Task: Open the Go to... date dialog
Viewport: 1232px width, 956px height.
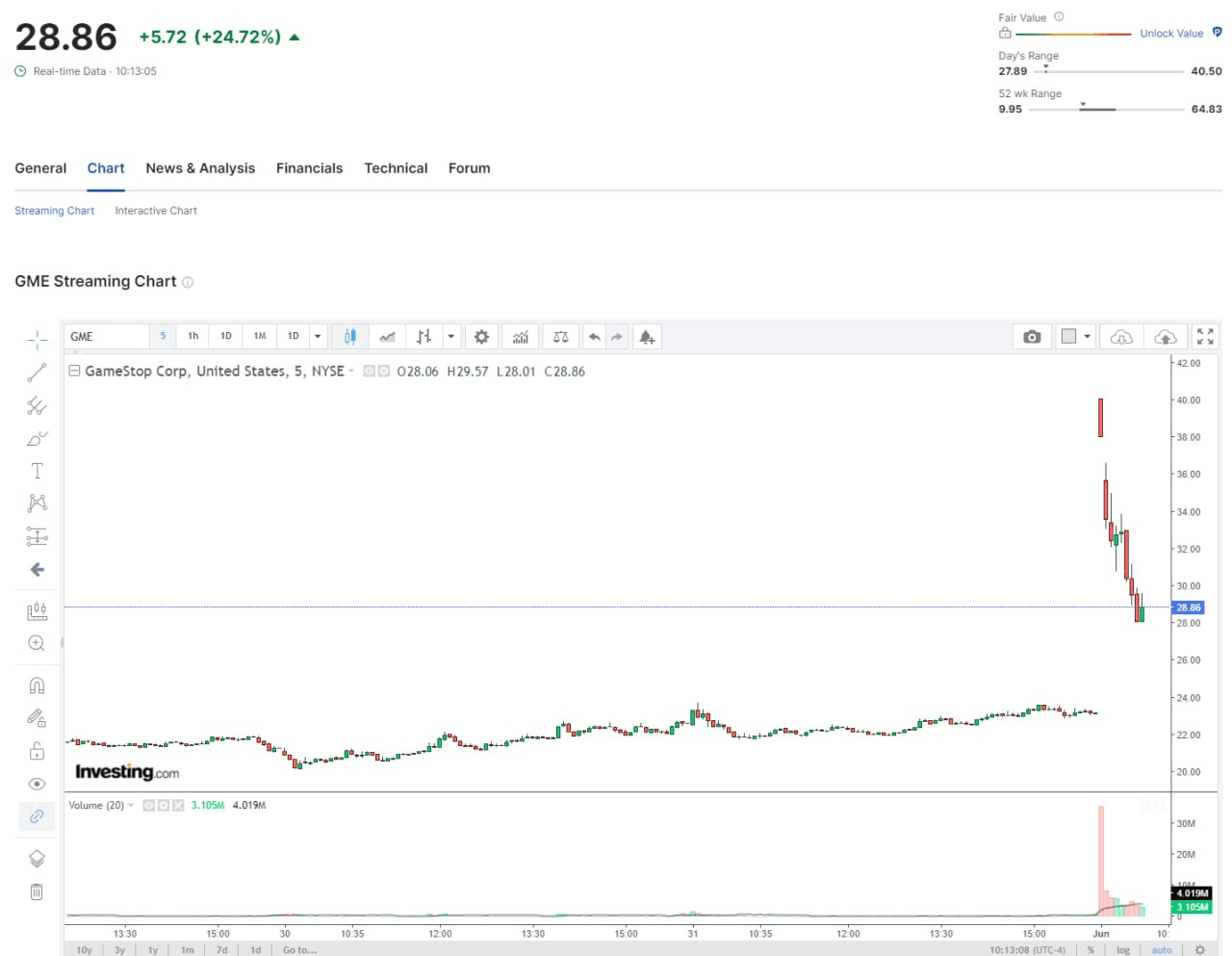Action: click(x=299, y=950)
